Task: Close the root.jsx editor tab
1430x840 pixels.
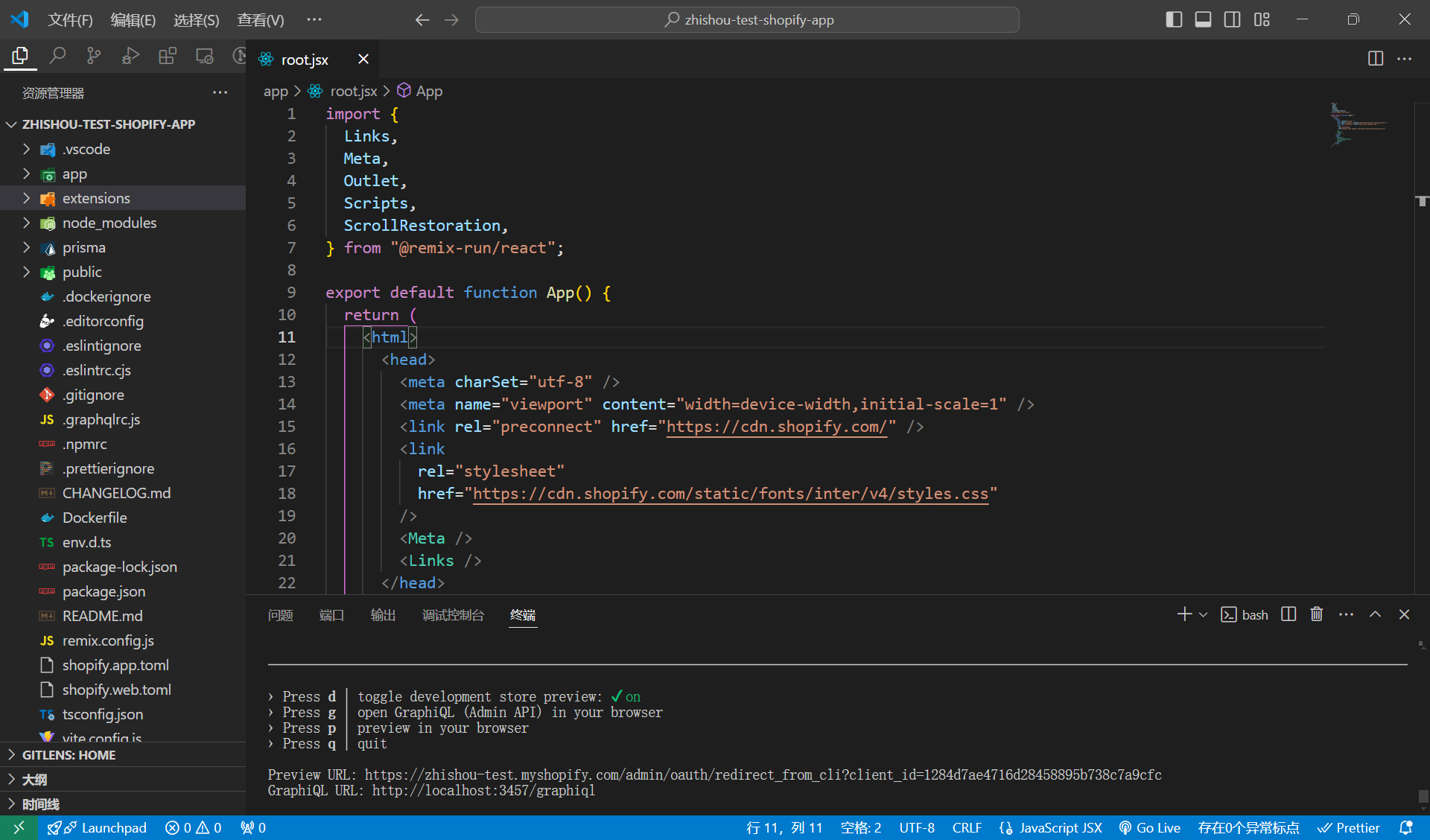Action: pyautogui.click(x=363, y=59)
